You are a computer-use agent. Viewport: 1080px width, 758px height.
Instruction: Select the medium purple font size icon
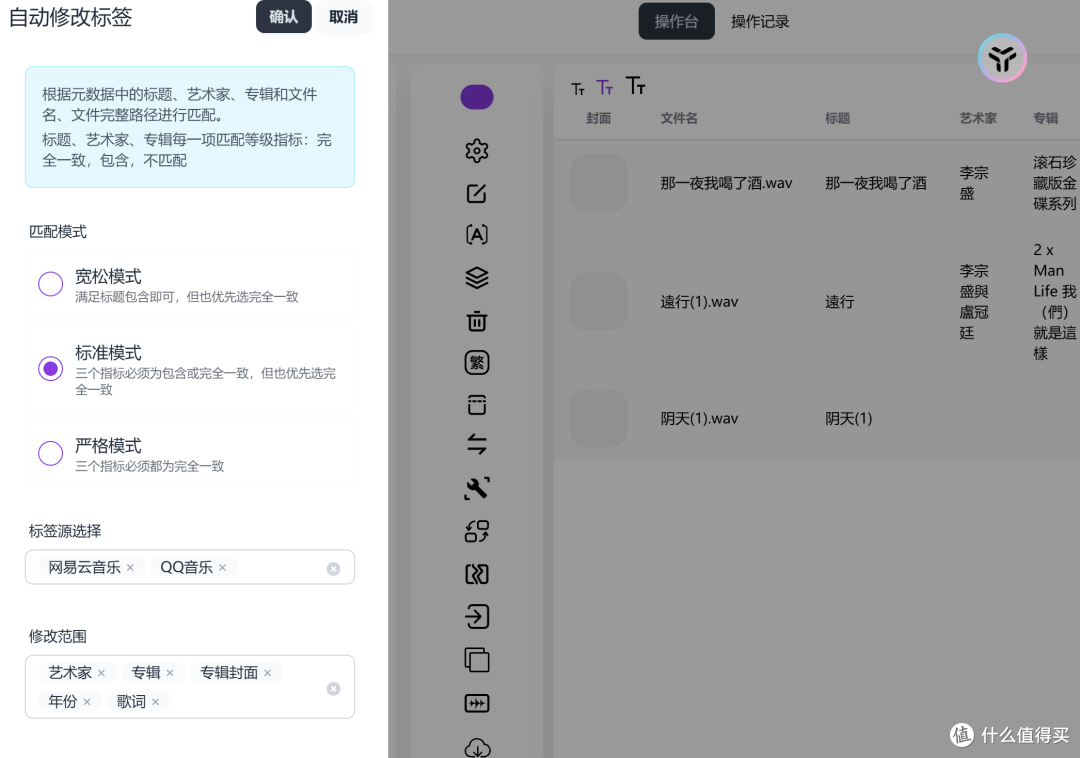(605, 87)
